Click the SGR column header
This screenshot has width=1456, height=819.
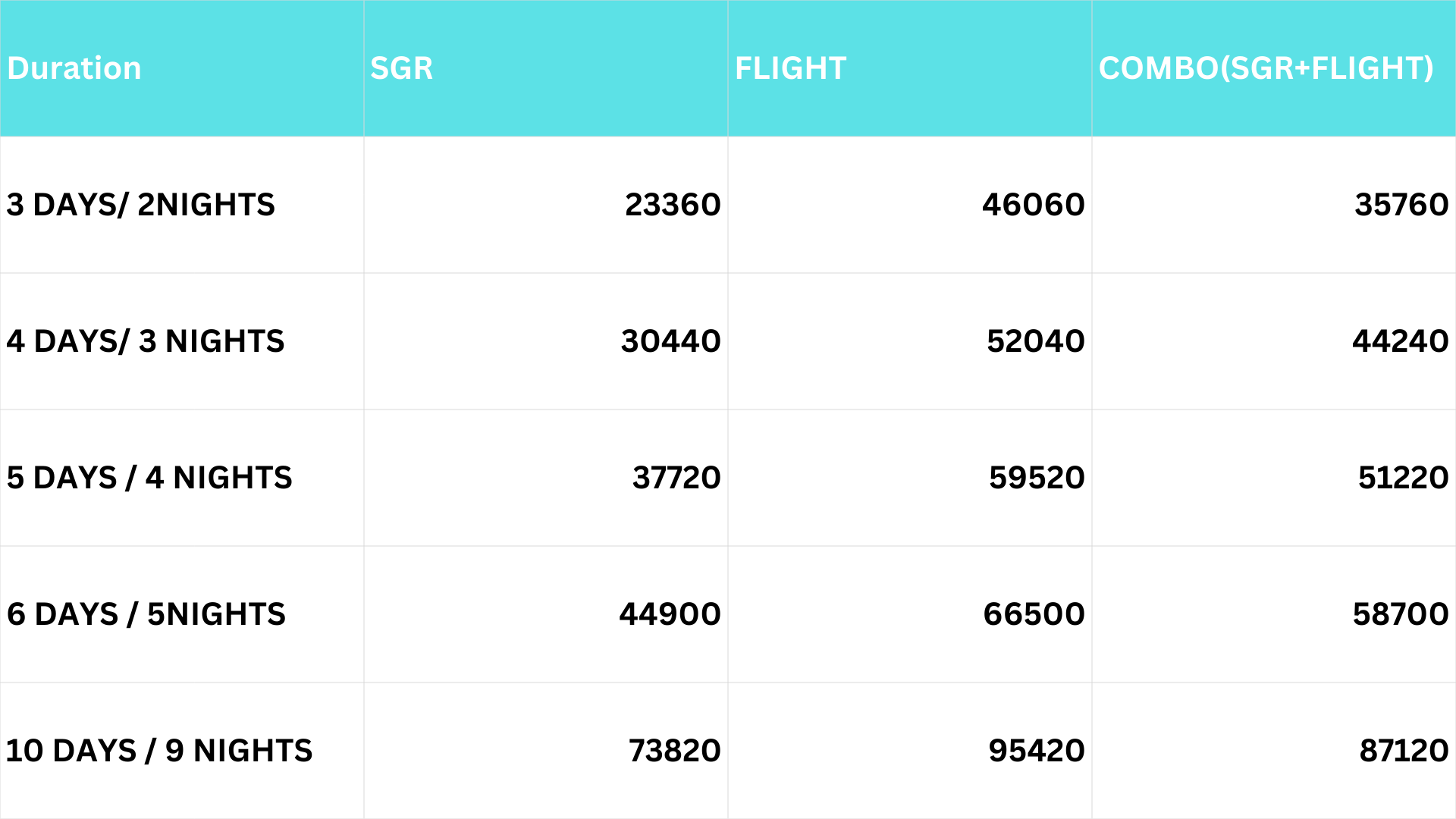point(401,68)
